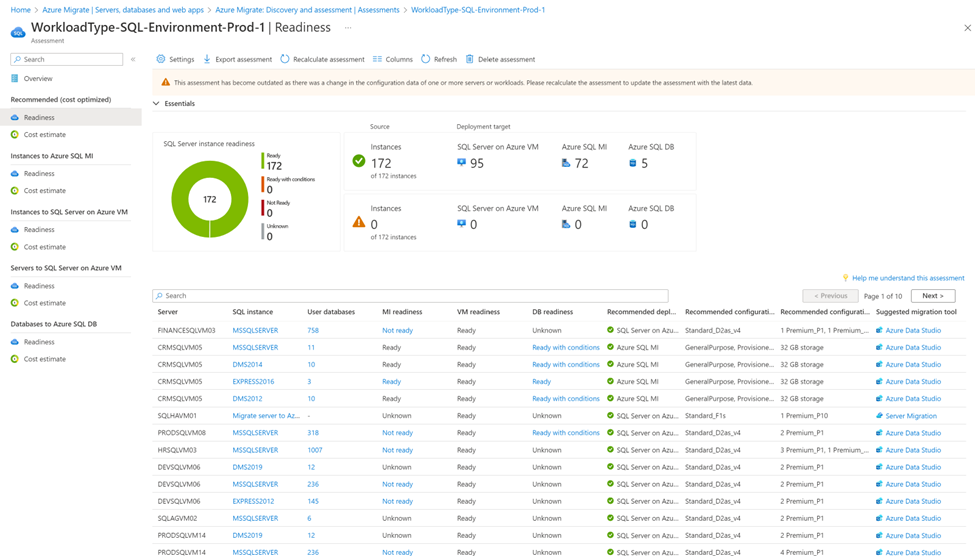
Task: Open Not ready MI readiness for FINANCESQLVM03
Action: pos(397,330)
